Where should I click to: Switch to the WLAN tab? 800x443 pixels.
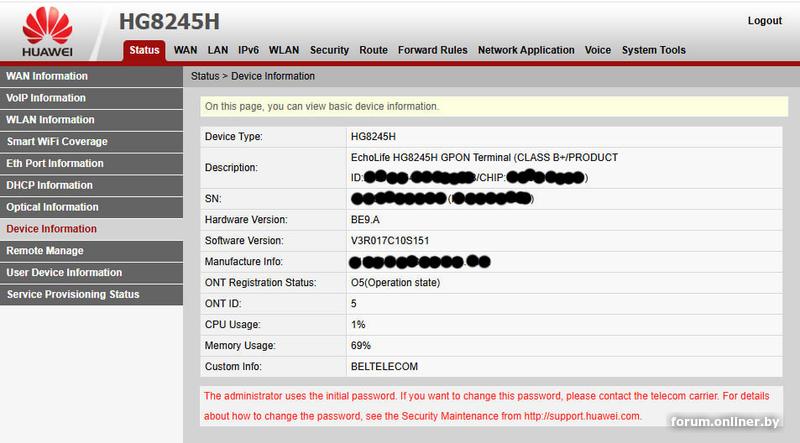(x=284, y=50)
